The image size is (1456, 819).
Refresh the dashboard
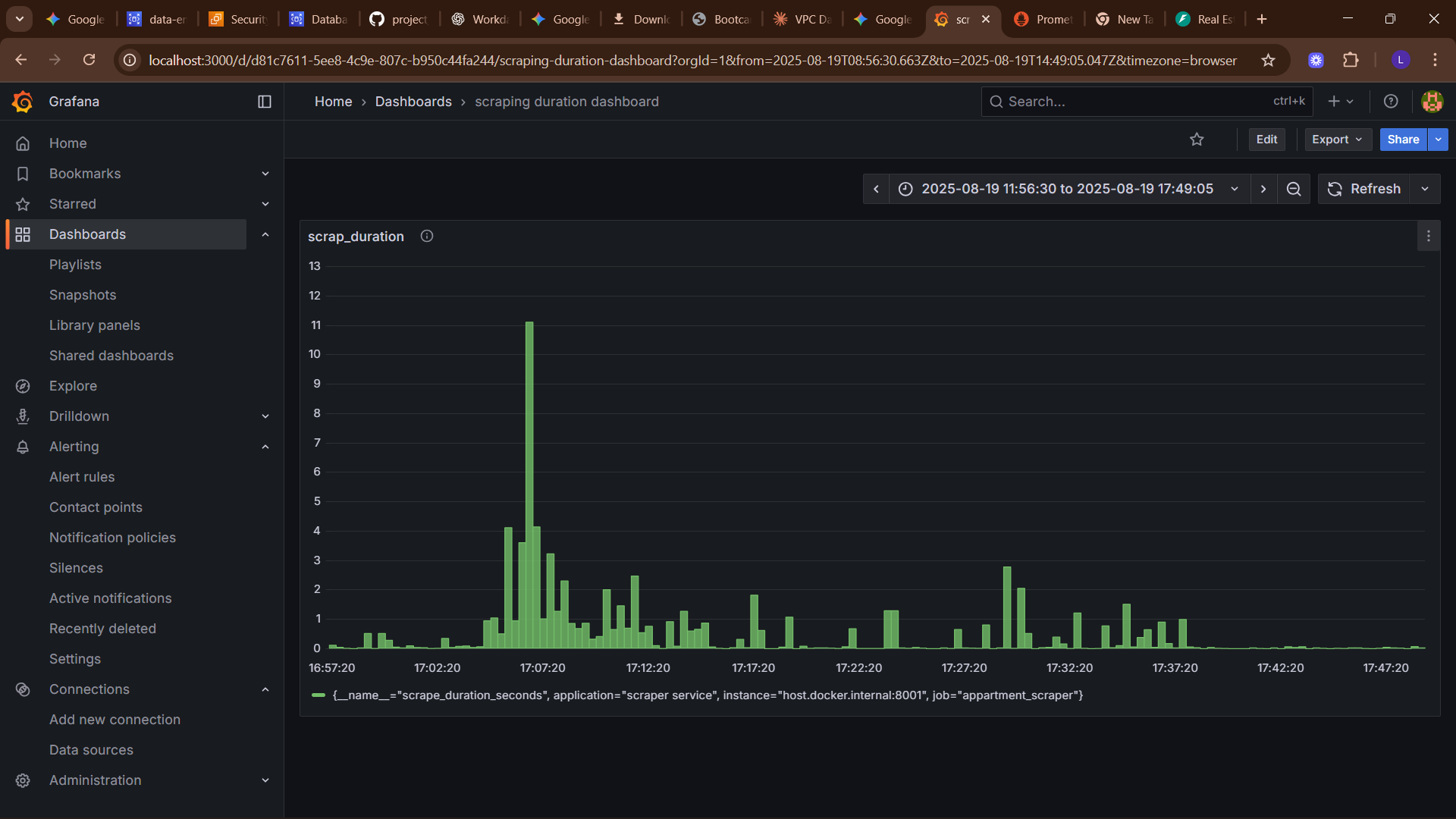(x=1364, y=189)
